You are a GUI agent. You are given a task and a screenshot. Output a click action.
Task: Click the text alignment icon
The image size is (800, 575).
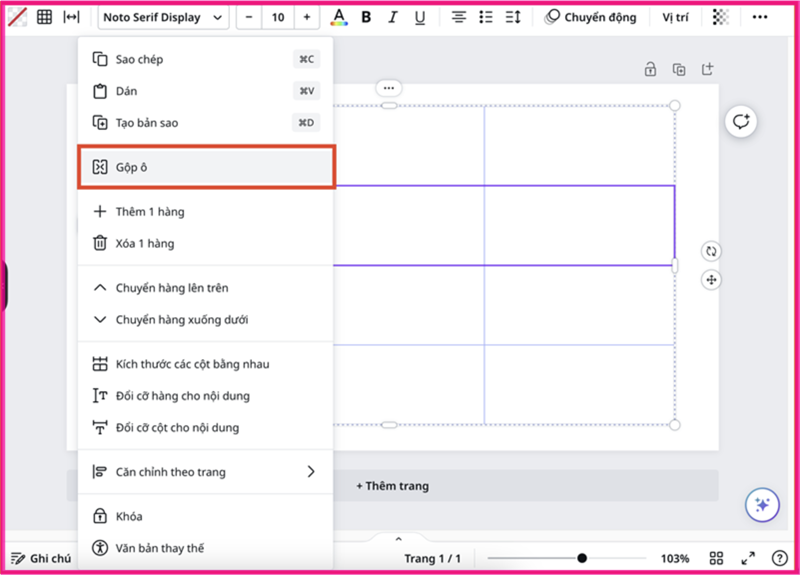coord(458,17)
